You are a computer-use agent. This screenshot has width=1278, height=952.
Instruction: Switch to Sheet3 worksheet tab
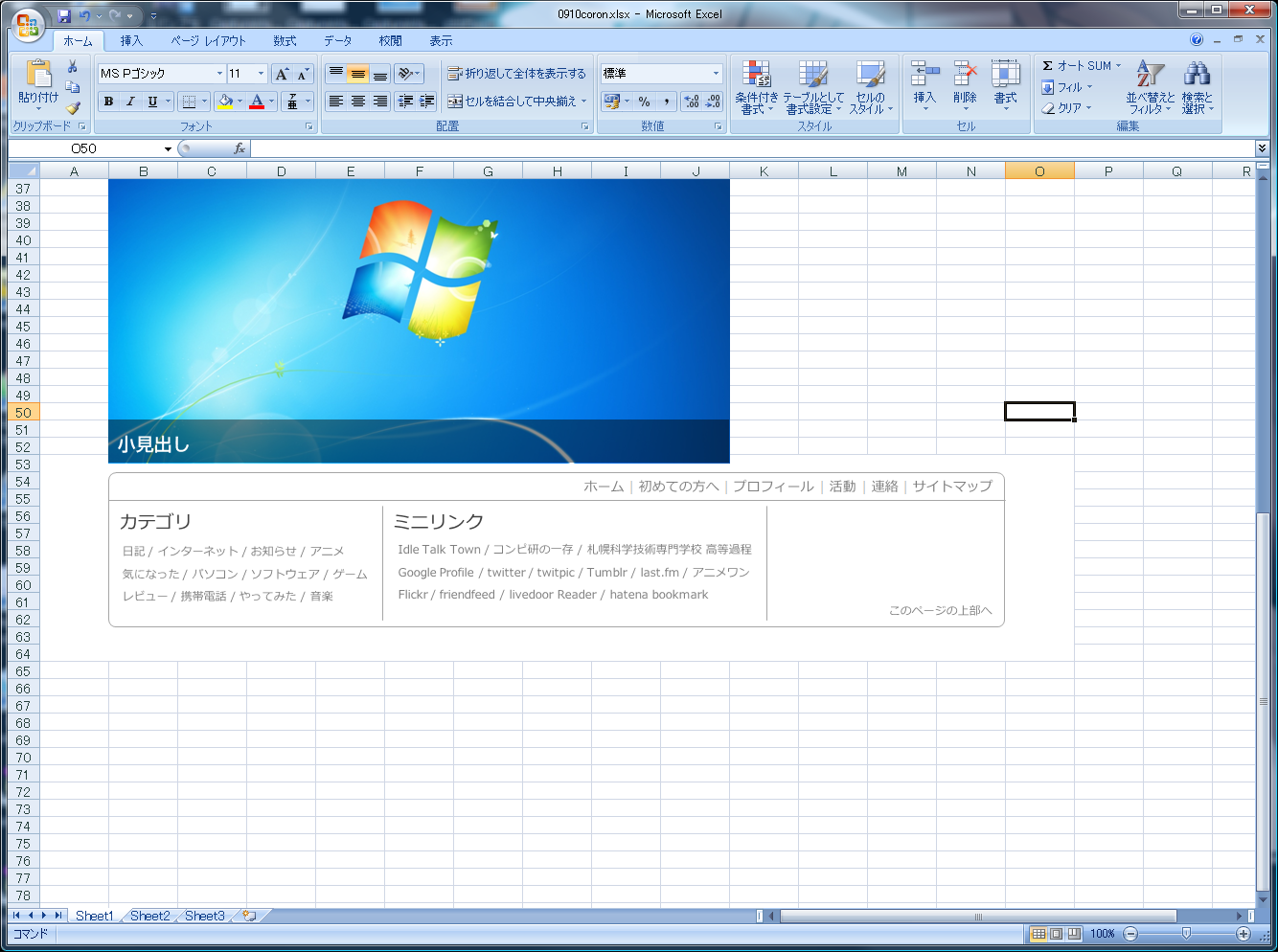204,916
